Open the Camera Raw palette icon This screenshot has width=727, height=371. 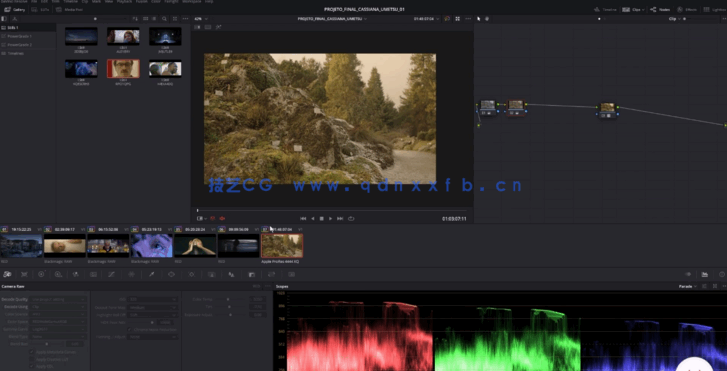[7, 274]
